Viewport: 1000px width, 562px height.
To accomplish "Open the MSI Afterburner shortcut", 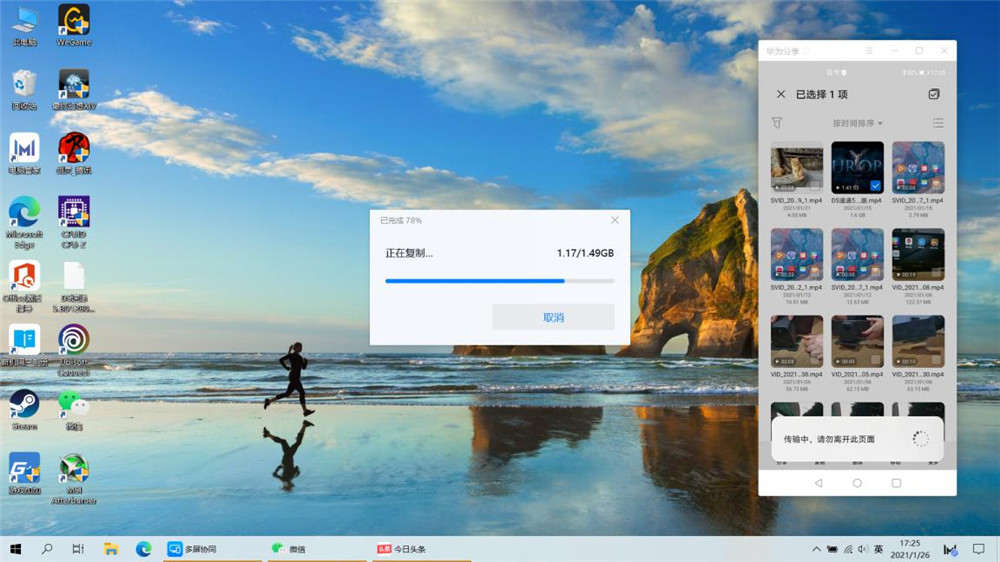I will (x=74, y=478).
